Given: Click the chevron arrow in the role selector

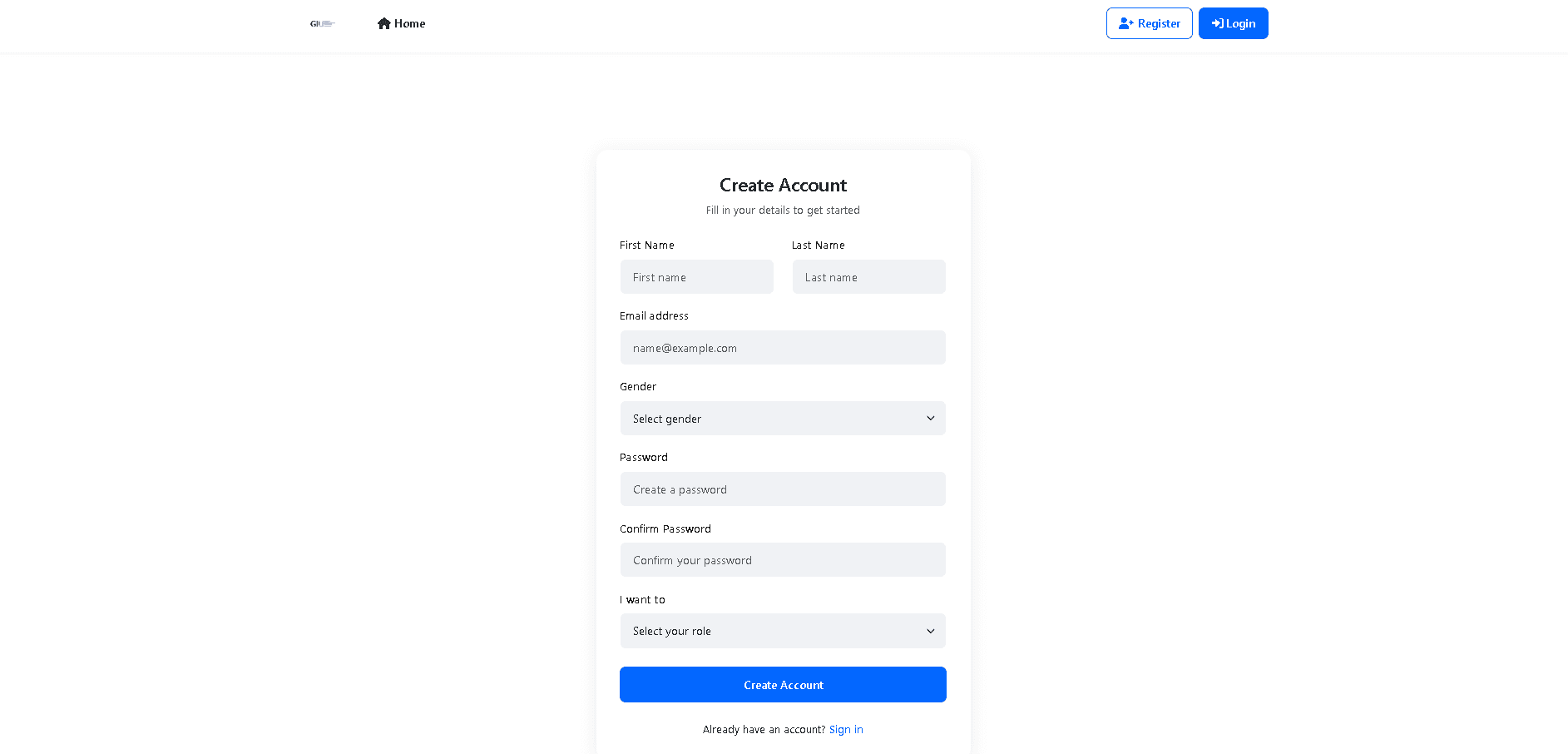Looking at the screenshot, I should click(x=930, y=631).
